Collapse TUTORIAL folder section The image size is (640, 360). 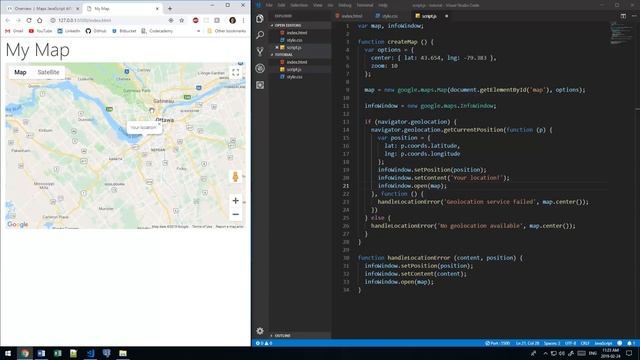[301, 55]
